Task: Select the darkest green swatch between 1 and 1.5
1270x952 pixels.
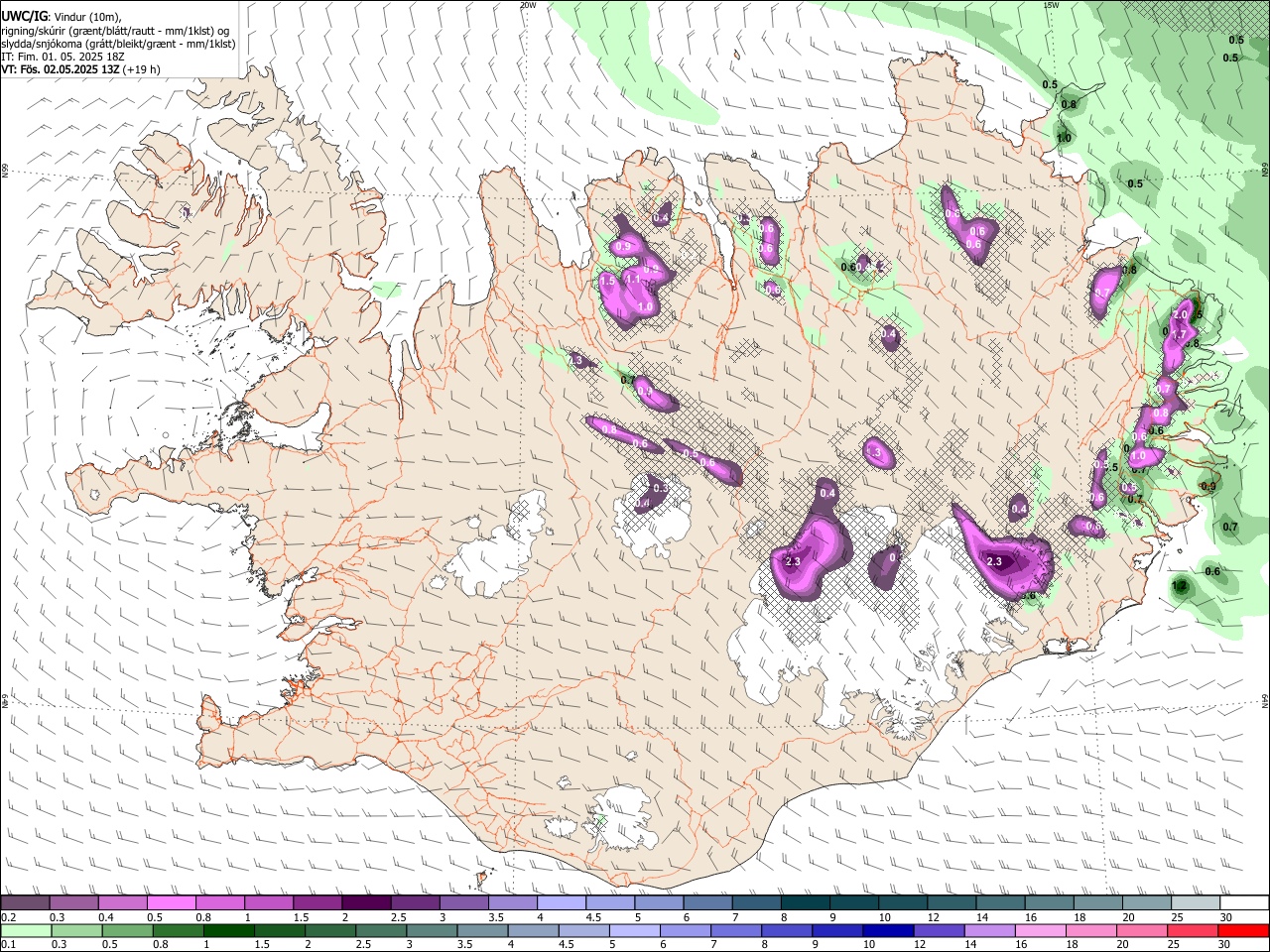Action: pyautogui.click(x=229, y=930)
